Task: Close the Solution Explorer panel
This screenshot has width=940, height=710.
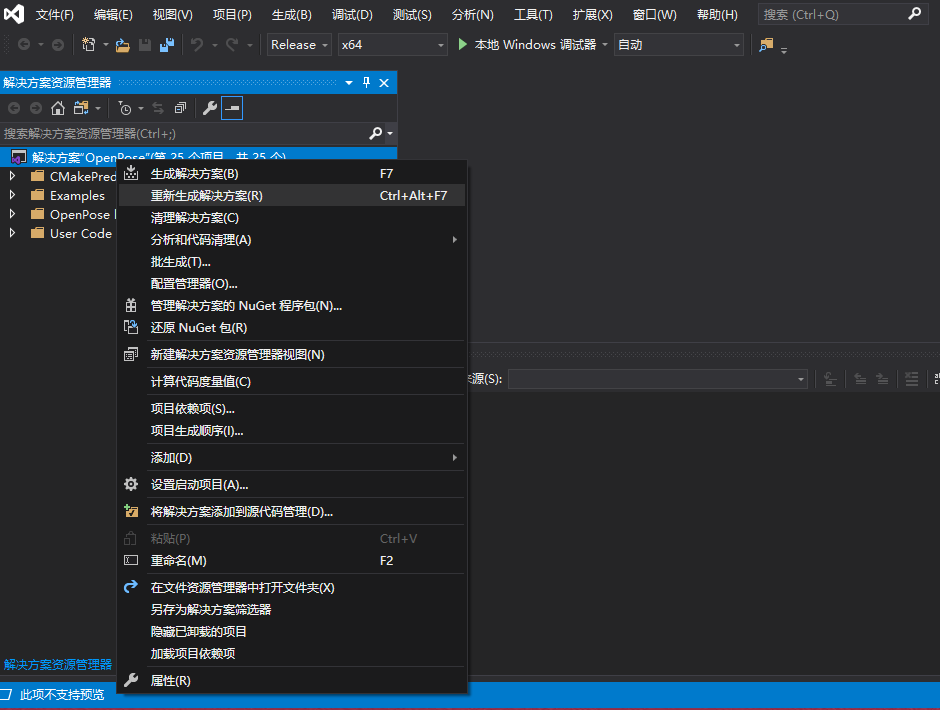Action: click(384, 83)
